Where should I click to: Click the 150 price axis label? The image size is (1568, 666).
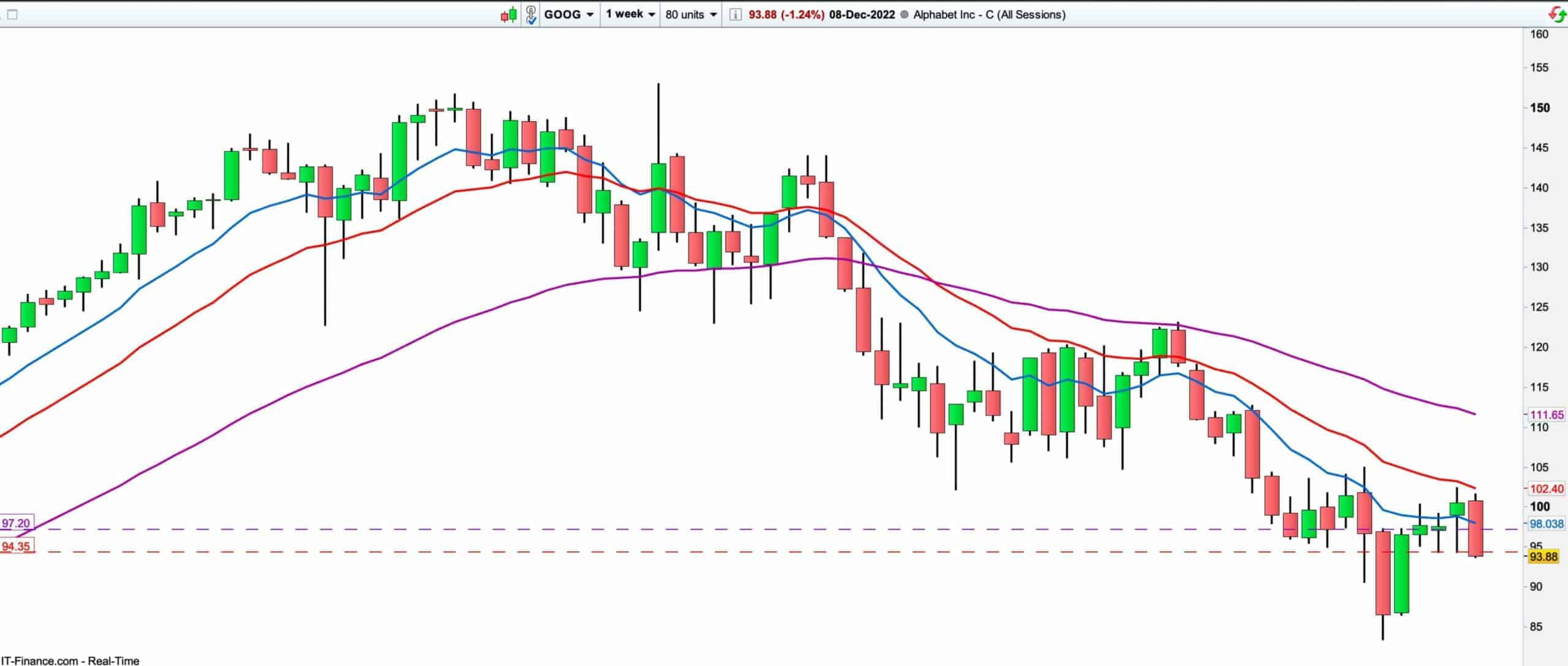click(1540, 108)
